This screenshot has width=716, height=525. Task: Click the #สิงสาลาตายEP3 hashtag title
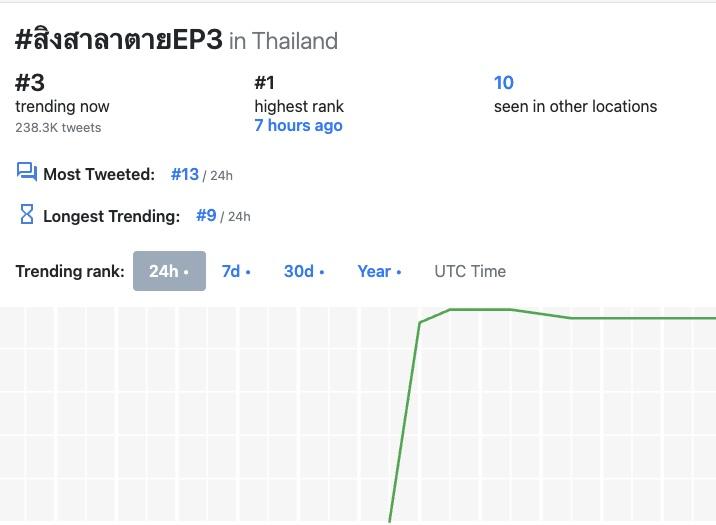[x=119, y=40]
